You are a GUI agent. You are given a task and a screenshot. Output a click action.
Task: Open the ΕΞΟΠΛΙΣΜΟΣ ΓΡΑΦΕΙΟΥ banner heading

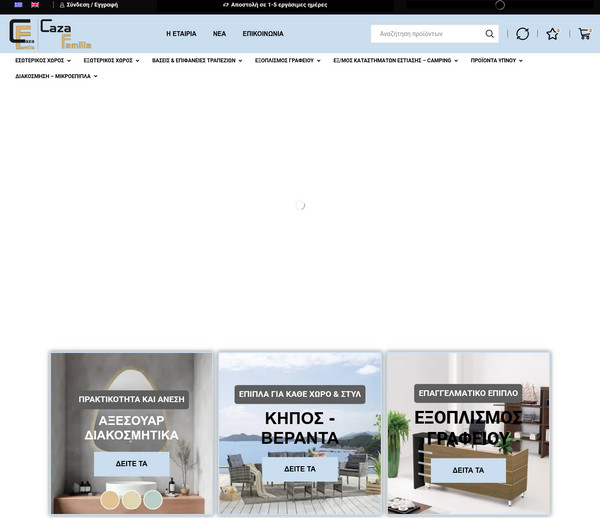tap(468, 427)
